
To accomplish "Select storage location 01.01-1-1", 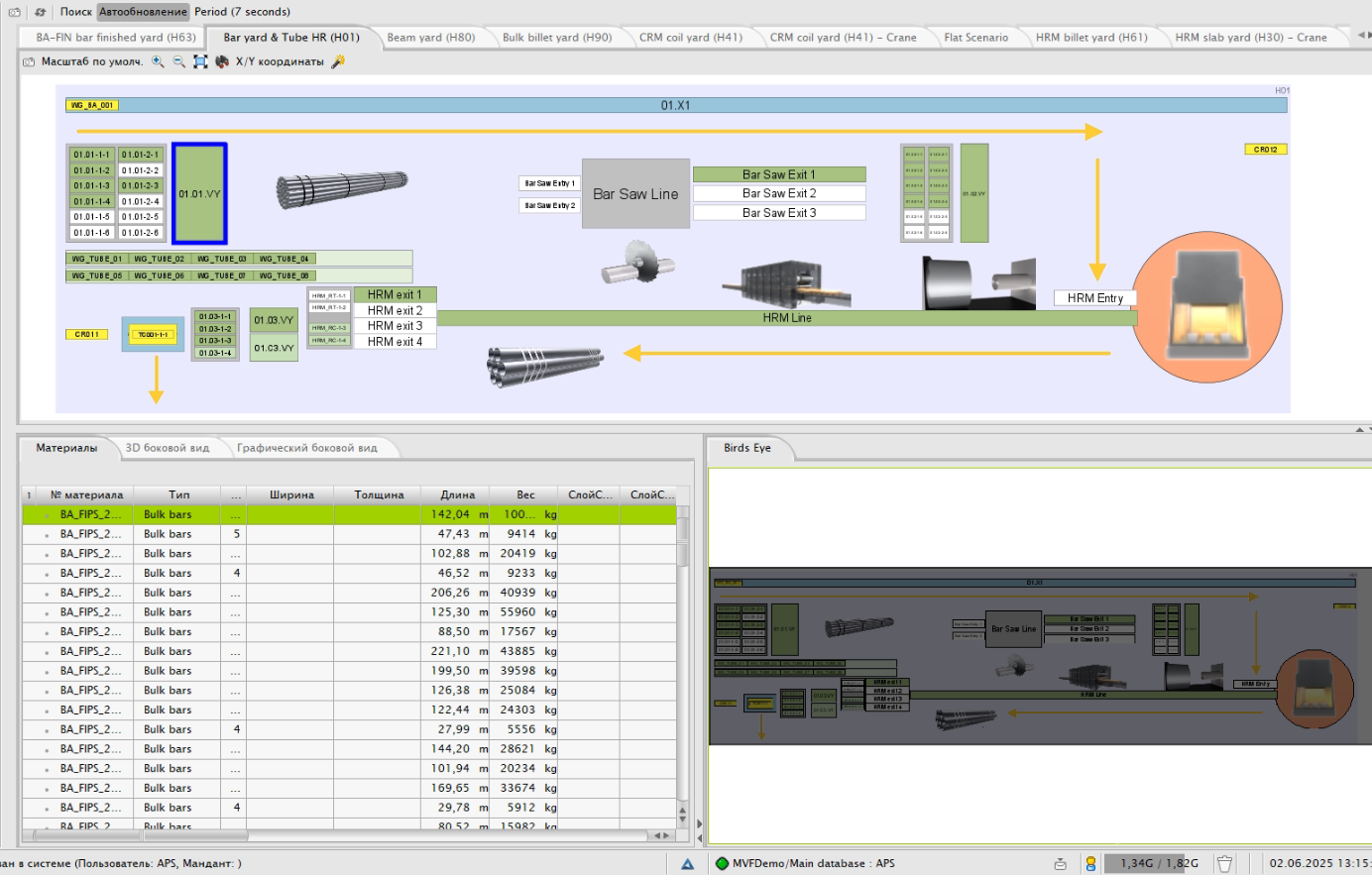I will pos(91,154).
